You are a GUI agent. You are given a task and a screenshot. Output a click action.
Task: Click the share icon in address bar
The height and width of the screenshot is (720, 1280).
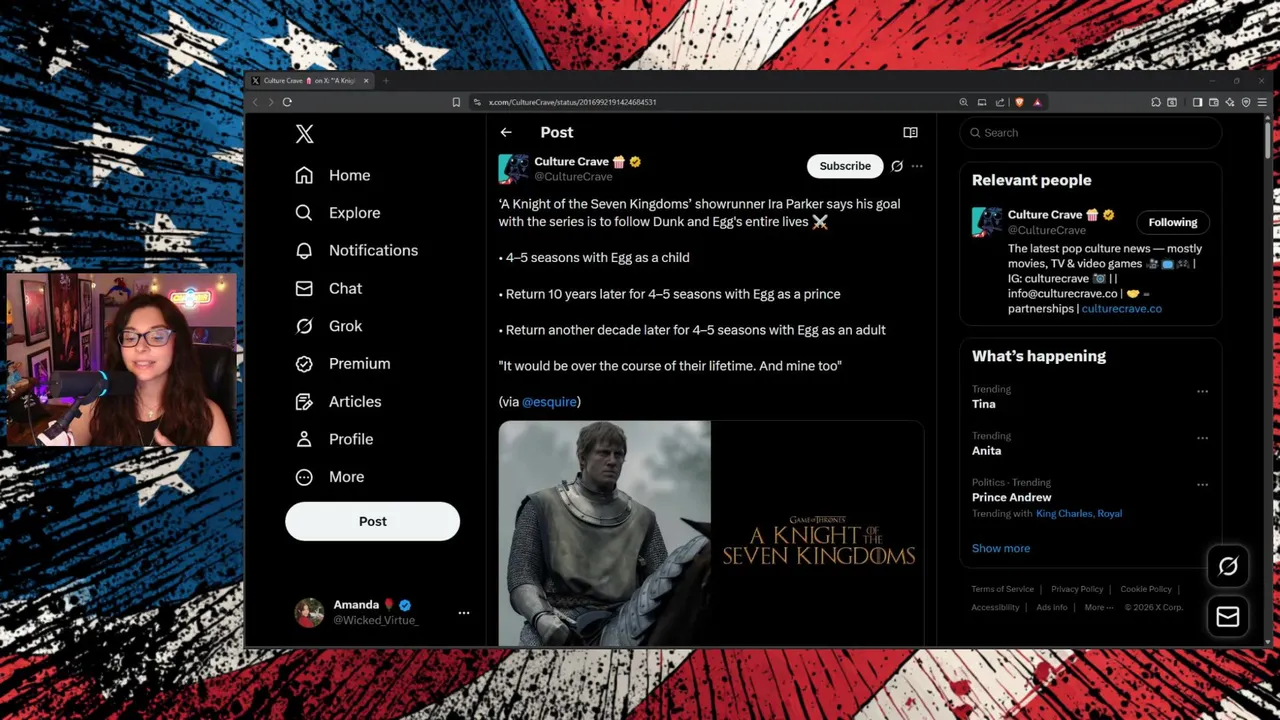pos(999,102)
